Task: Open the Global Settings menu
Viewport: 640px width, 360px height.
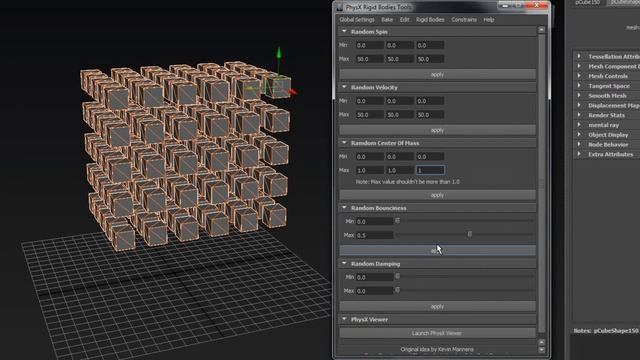Action: click(357, 20)
